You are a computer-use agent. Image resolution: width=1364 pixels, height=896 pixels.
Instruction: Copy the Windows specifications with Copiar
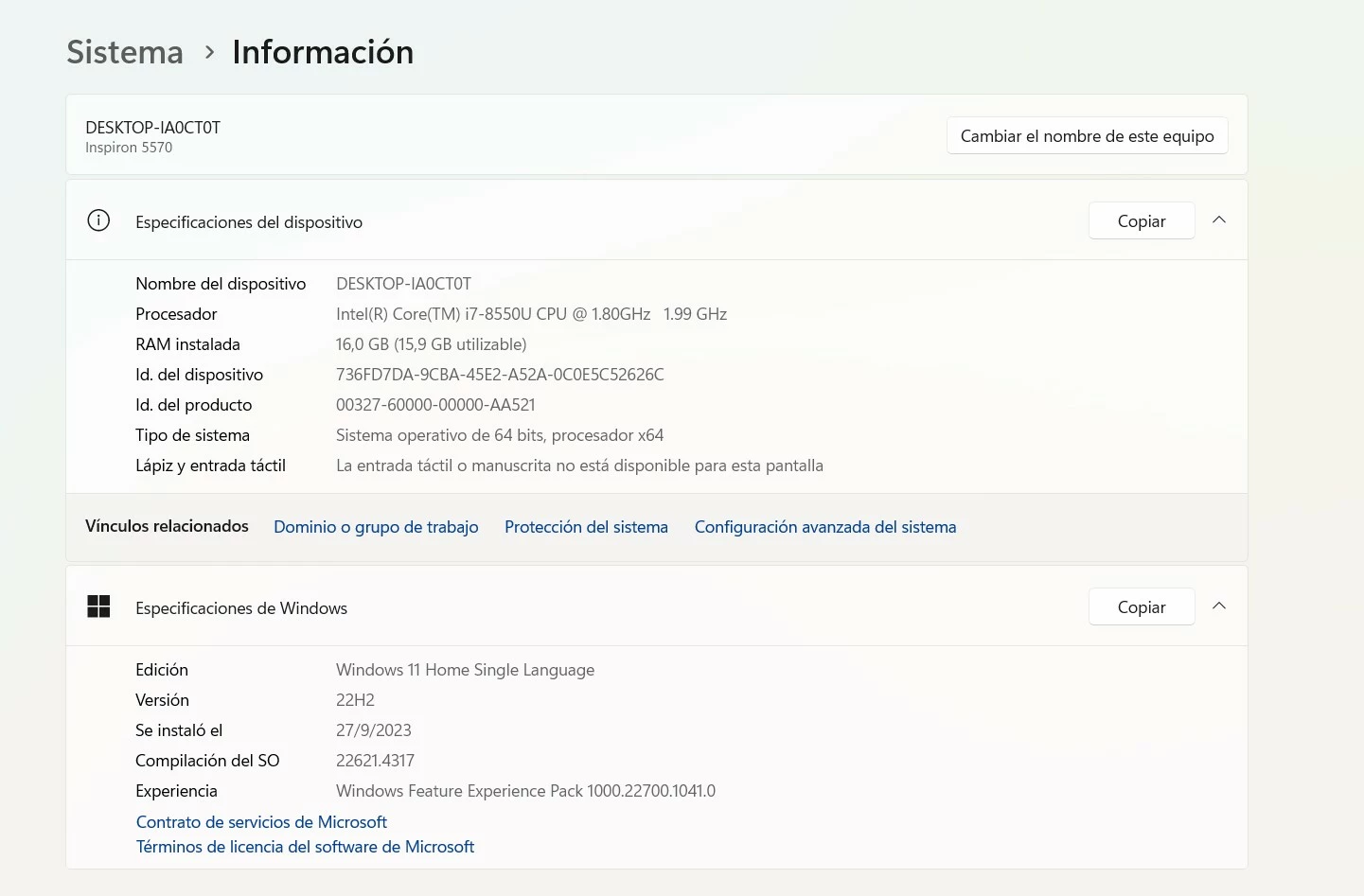coord(1142,606)
